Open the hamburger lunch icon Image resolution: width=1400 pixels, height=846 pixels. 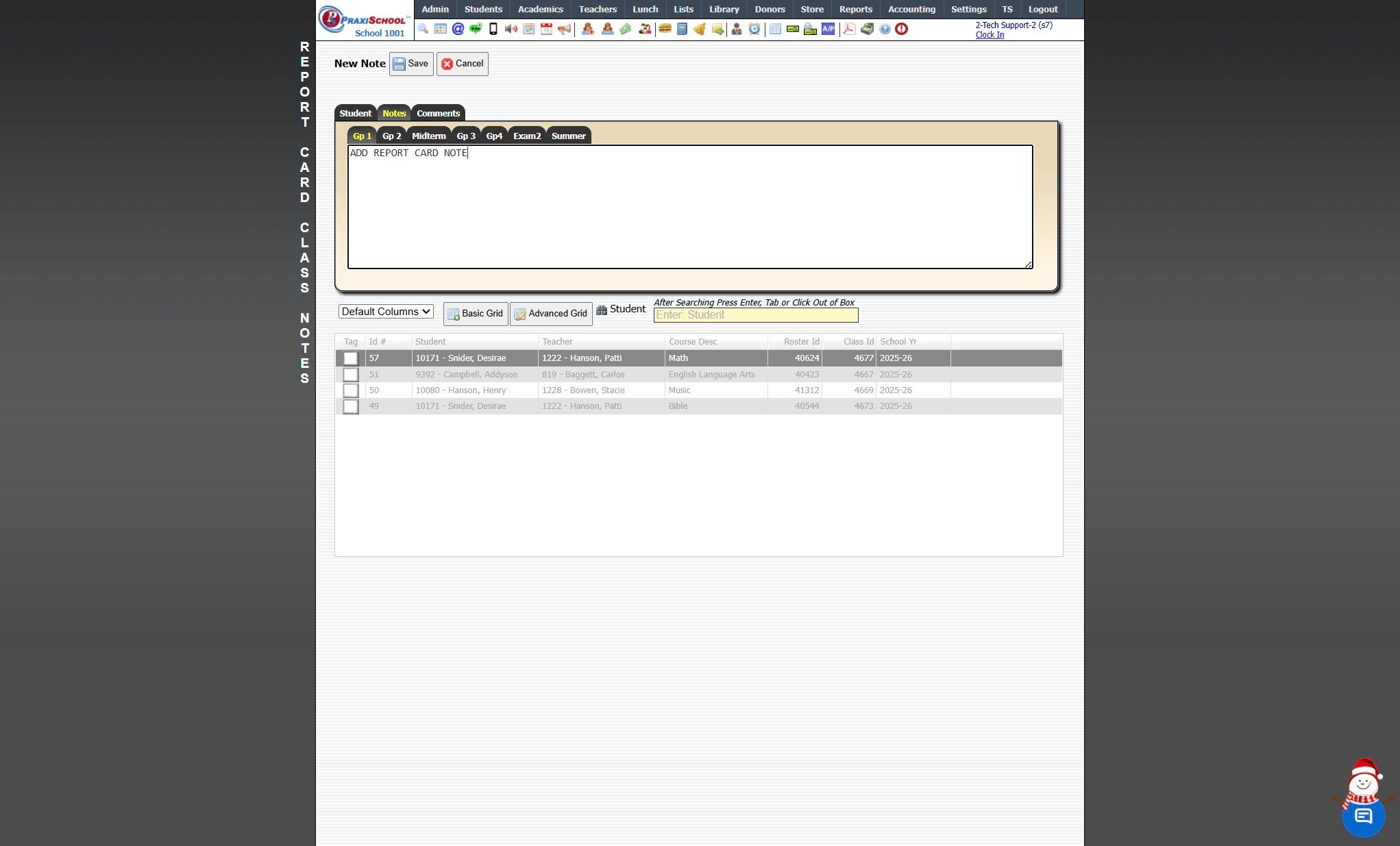[665, 29]
